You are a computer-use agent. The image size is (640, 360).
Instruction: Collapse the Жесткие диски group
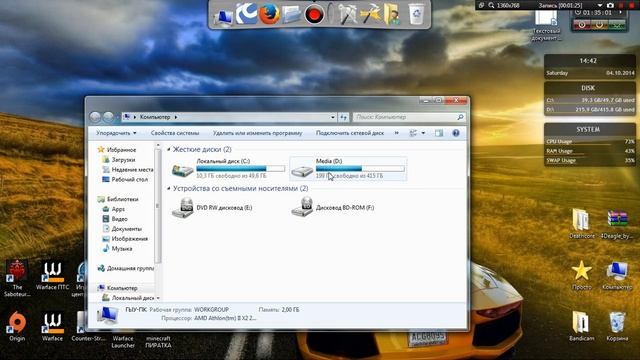tap(169, 149)
